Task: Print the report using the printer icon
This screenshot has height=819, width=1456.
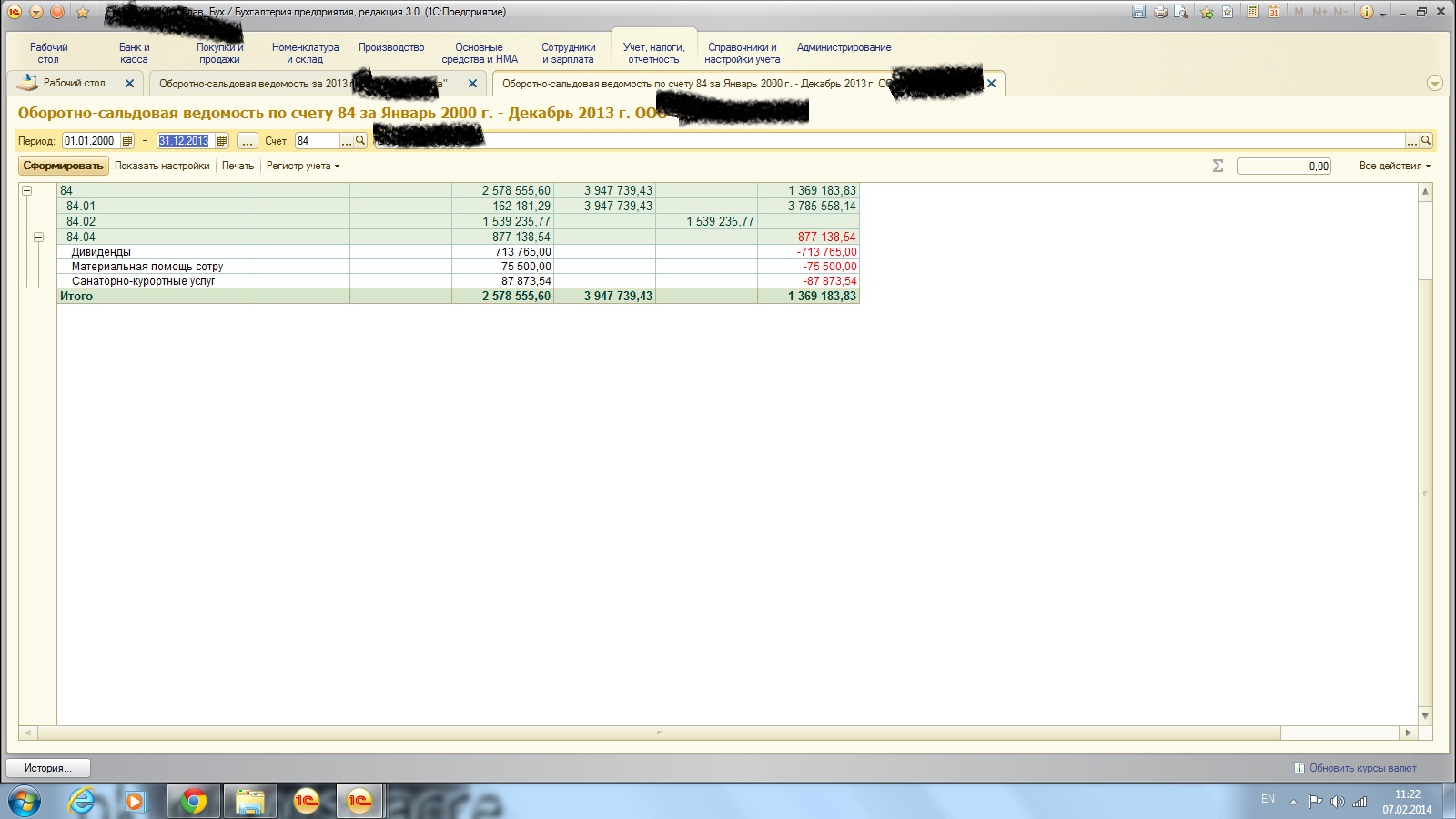Action: [x=1160, y=12]
